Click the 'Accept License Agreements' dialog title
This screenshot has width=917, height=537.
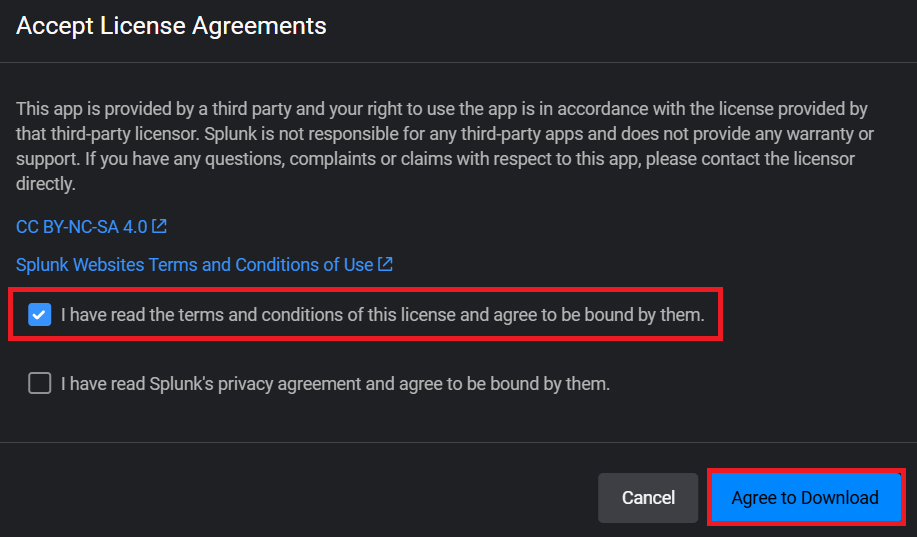point(171,26)
